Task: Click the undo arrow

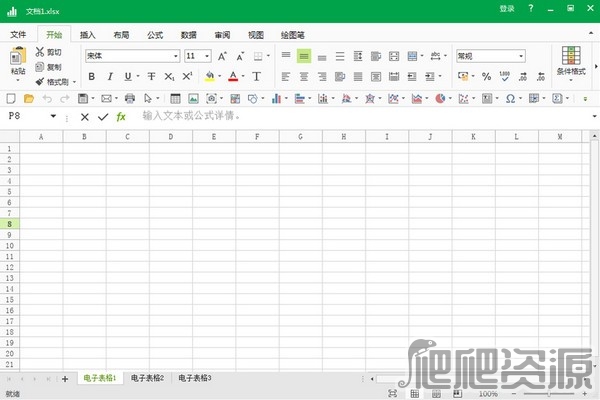Action: point(47,99)
